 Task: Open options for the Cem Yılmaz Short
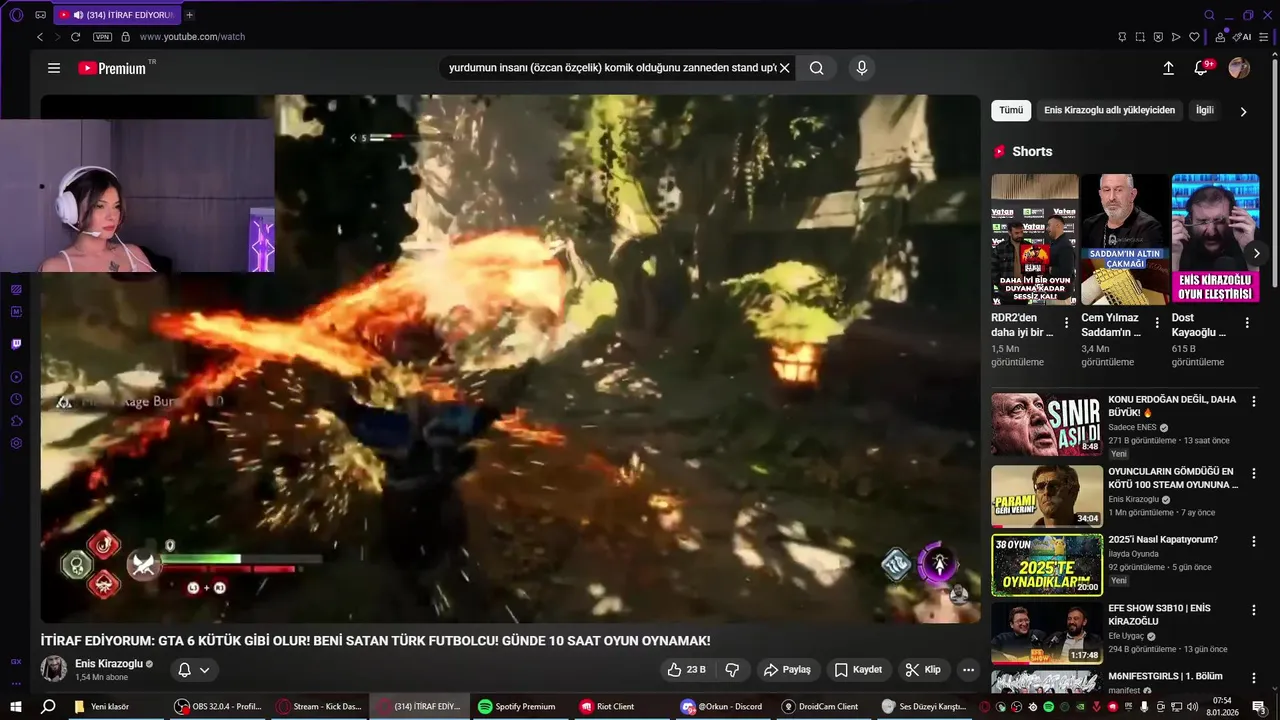(x=1157, y=323)
